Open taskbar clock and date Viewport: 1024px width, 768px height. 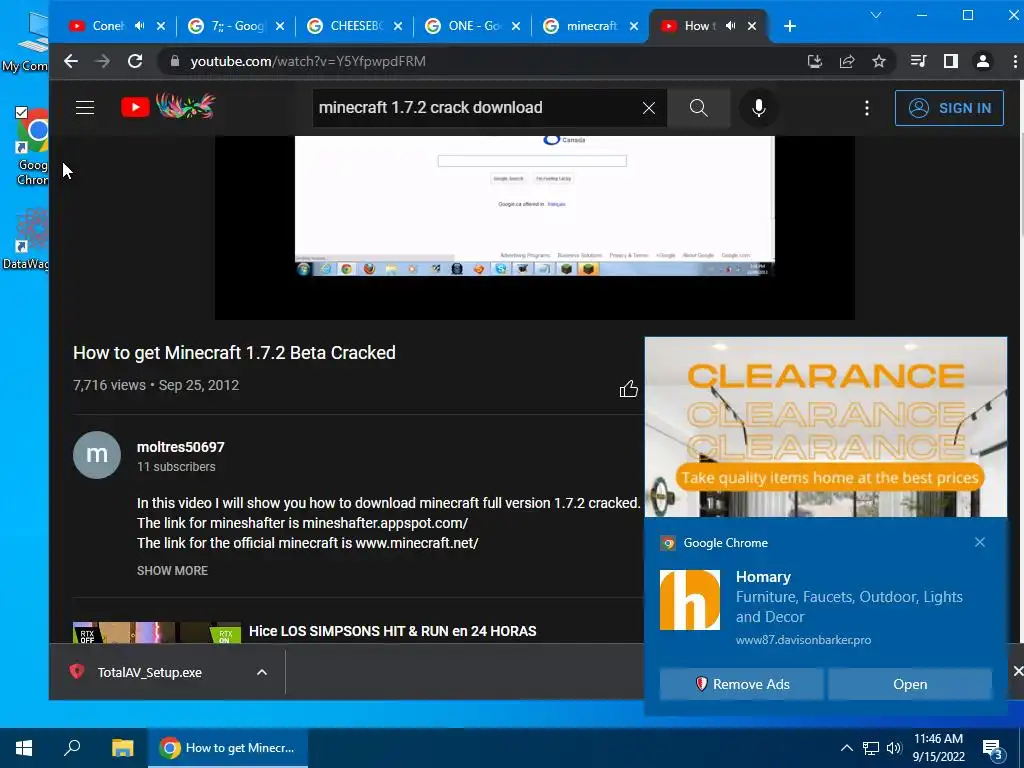pyautogui.click(x=938, y=748)
